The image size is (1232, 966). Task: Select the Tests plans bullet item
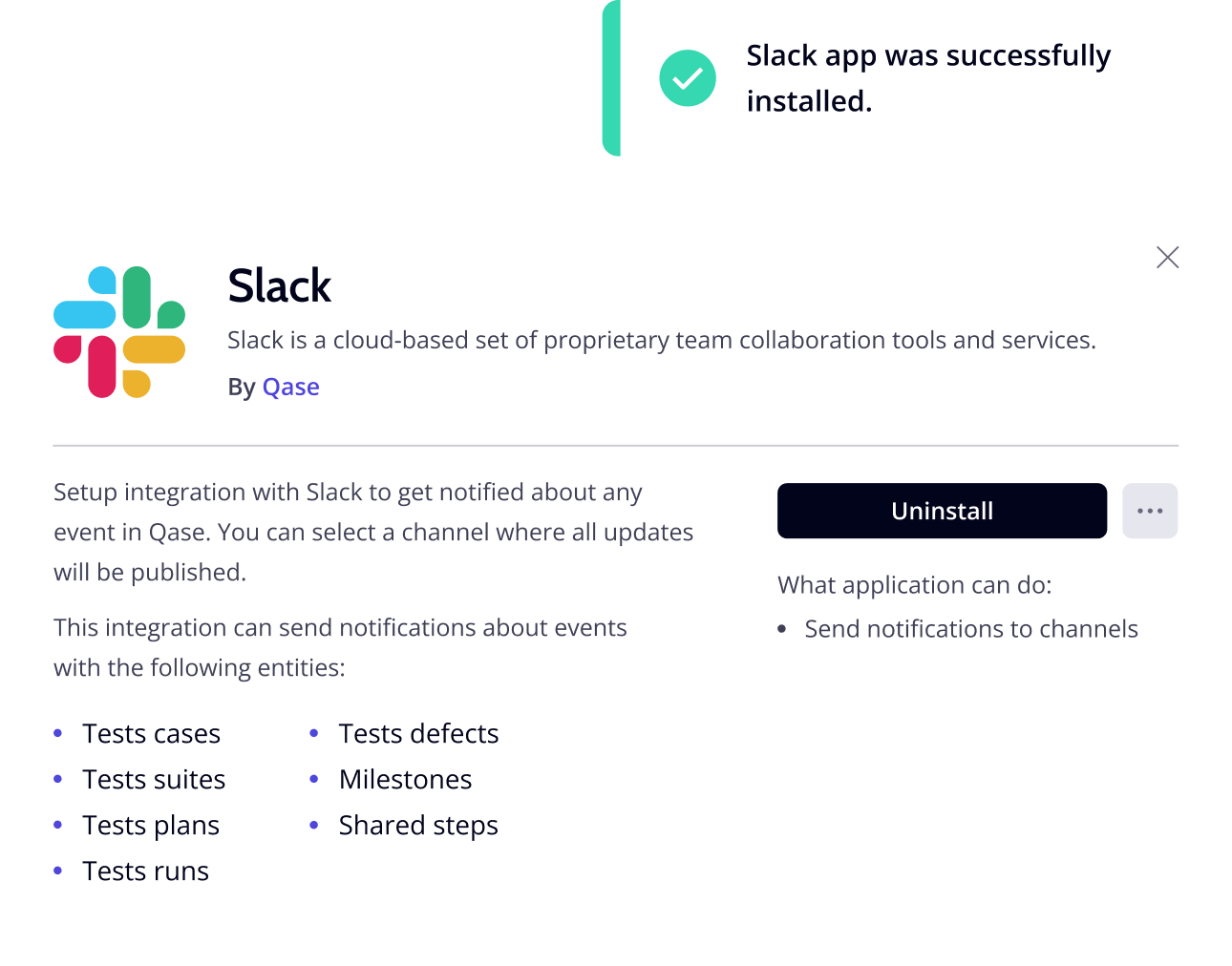(150, 825)
